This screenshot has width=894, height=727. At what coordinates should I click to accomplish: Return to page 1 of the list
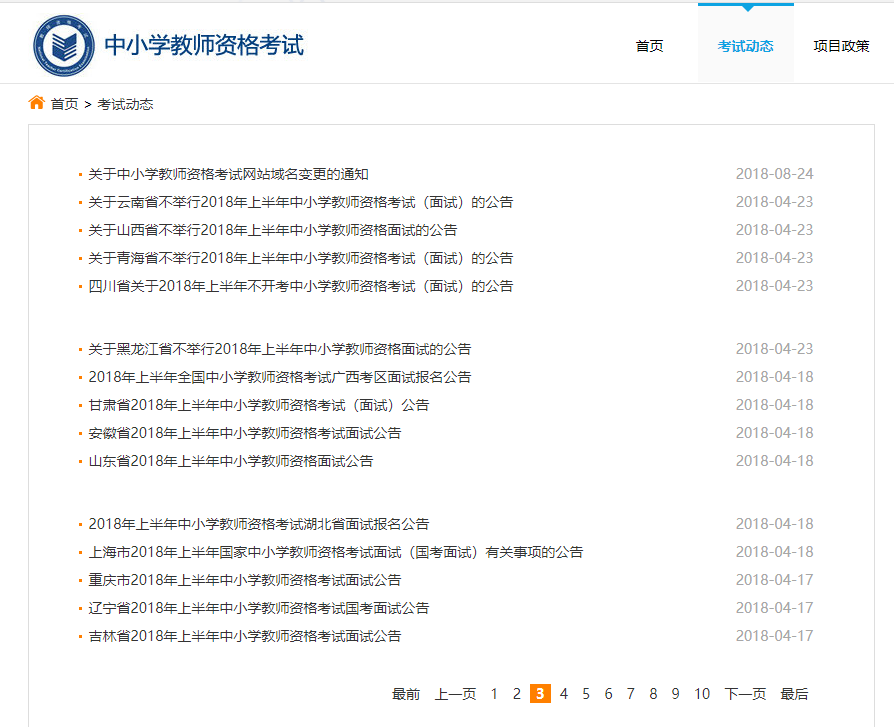pyautogui.click(x=494, y=692)
